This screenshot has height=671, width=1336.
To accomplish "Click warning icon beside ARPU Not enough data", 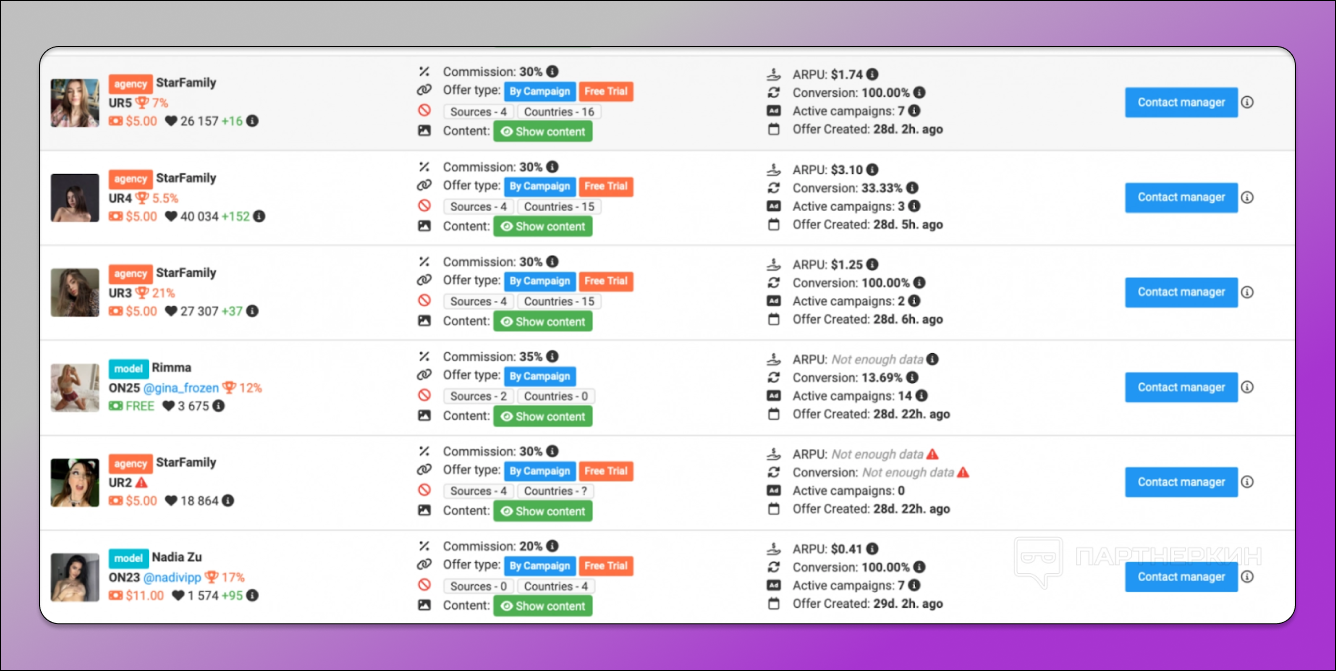I will click(932, 454).
